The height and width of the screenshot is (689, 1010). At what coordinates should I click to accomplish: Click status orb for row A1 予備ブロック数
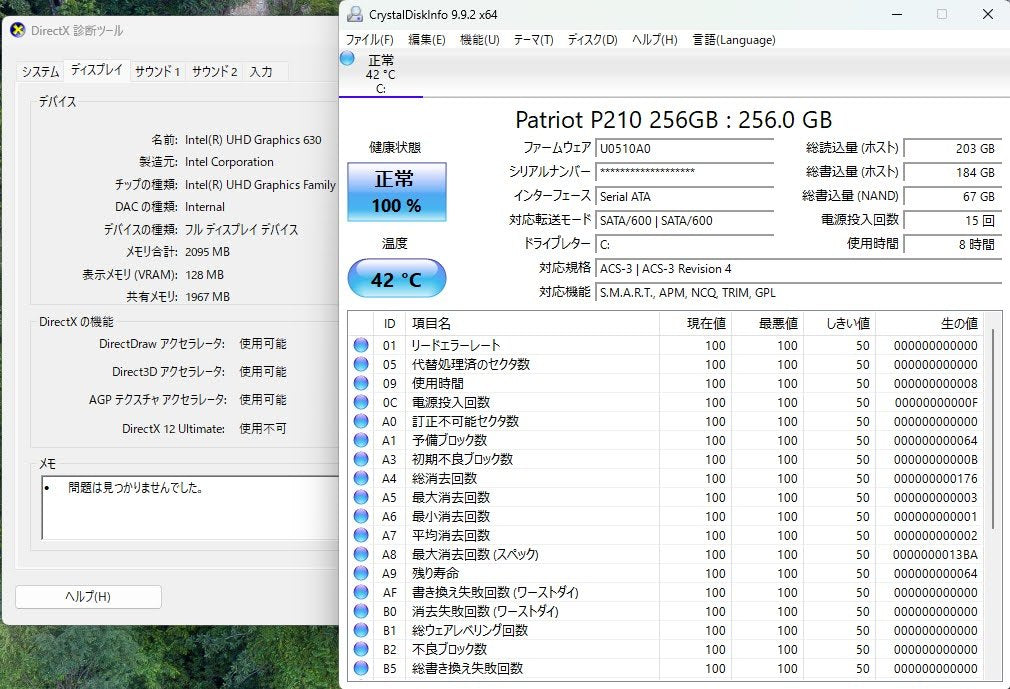(361, 440)
